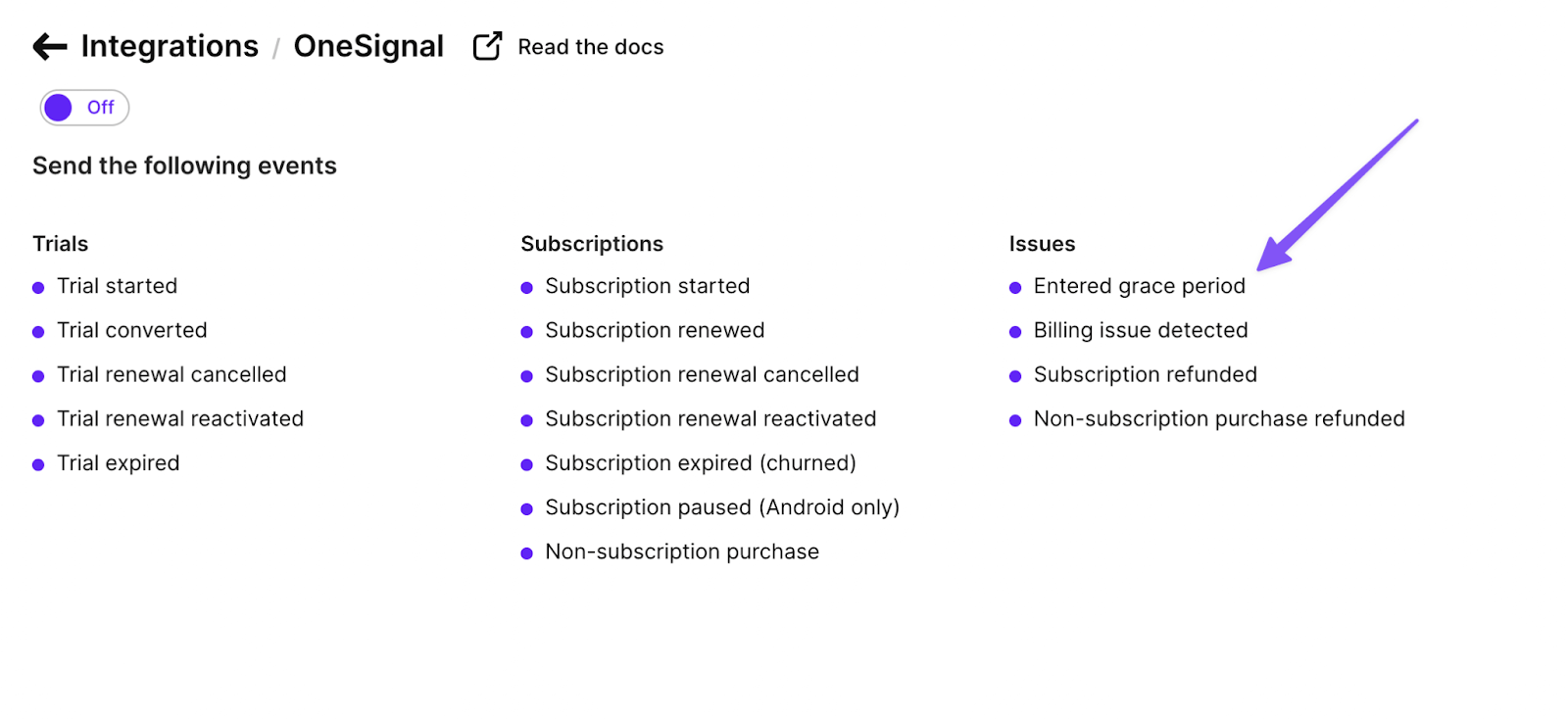The width and height of the screenshot is (1568, 719).
Task: Select the OneSignal breadcrumb item
Action: (369, 46)
